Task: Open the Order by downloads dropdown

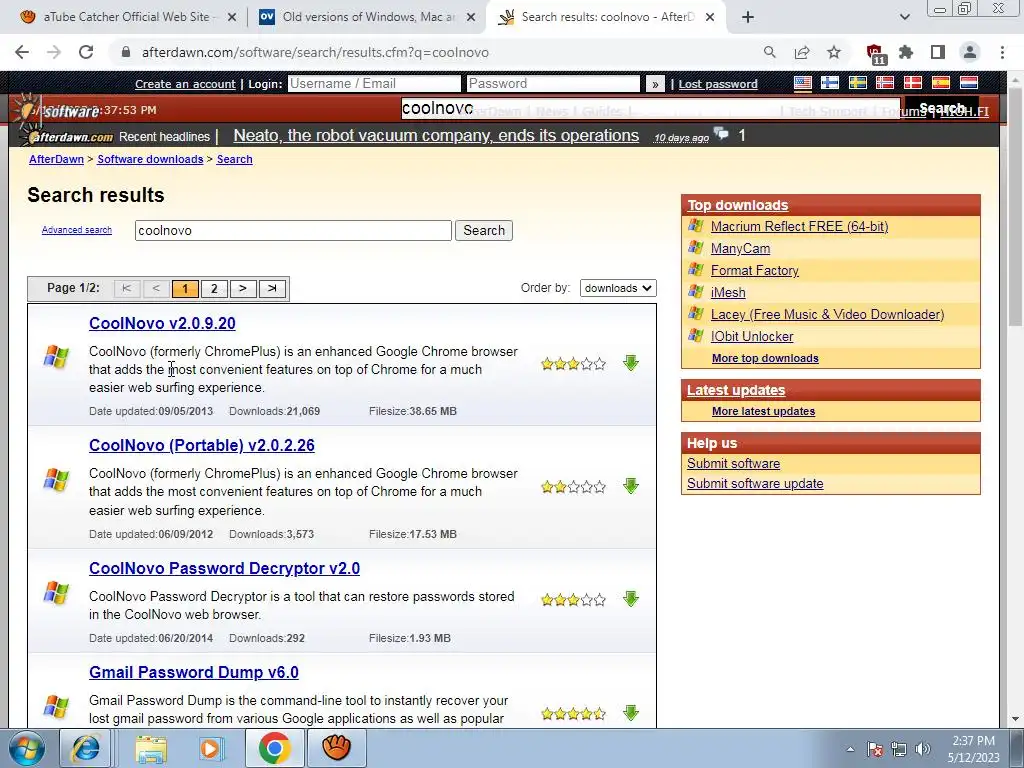Action: coord(618,288)
